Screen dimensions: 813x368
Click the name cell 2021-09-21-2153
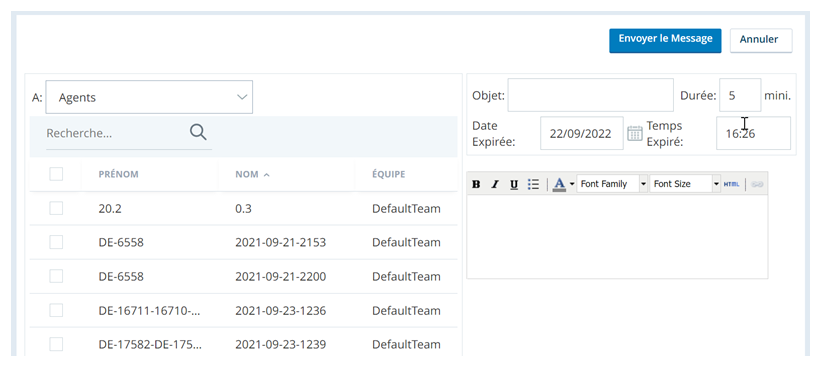click(281, 242)
